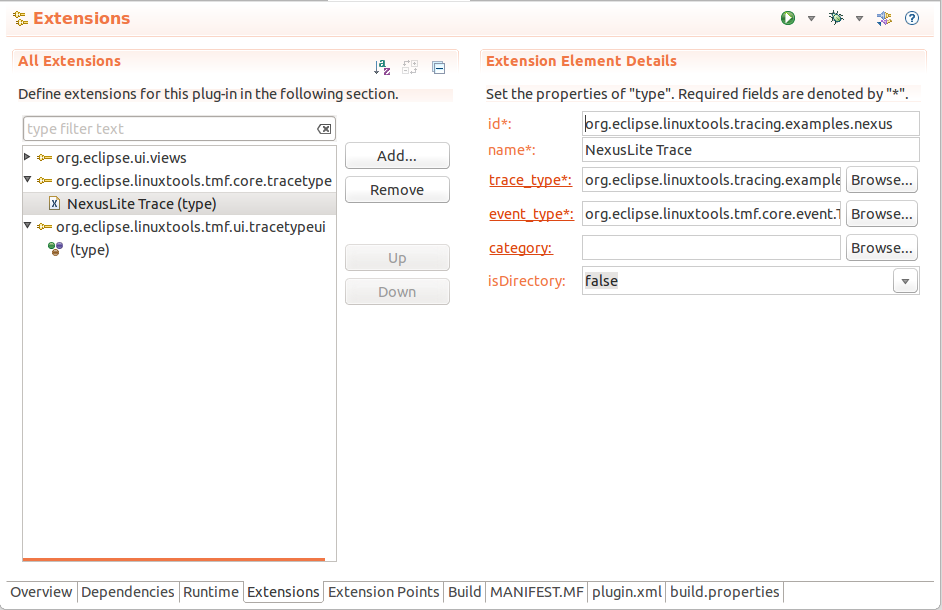Click the Extensions page header icon
Viewport: 942px width, 610px height.
coord(20,19)
